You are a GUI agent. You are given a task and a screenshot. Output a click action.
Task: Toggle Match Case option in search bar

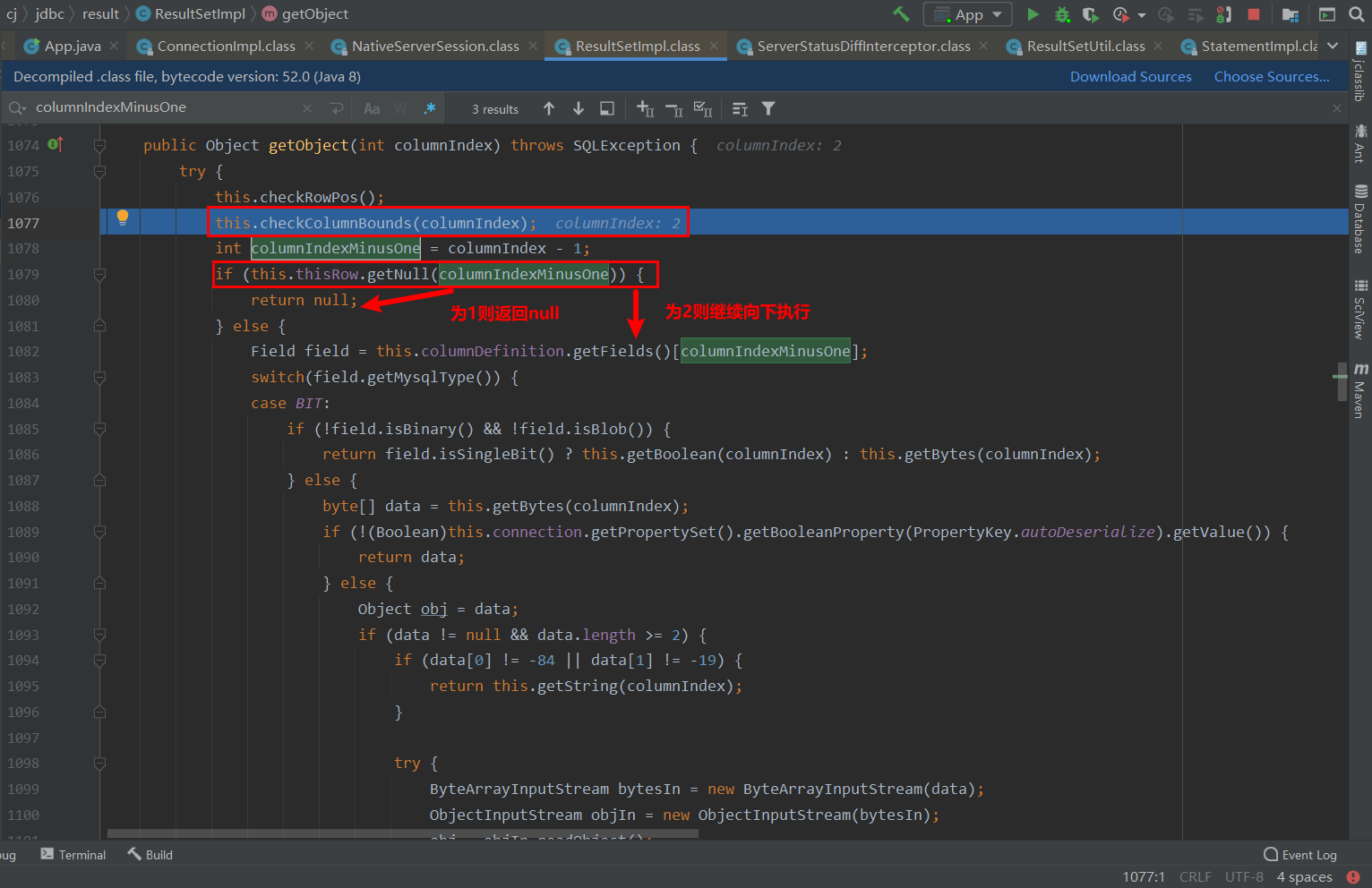[372, 108]
